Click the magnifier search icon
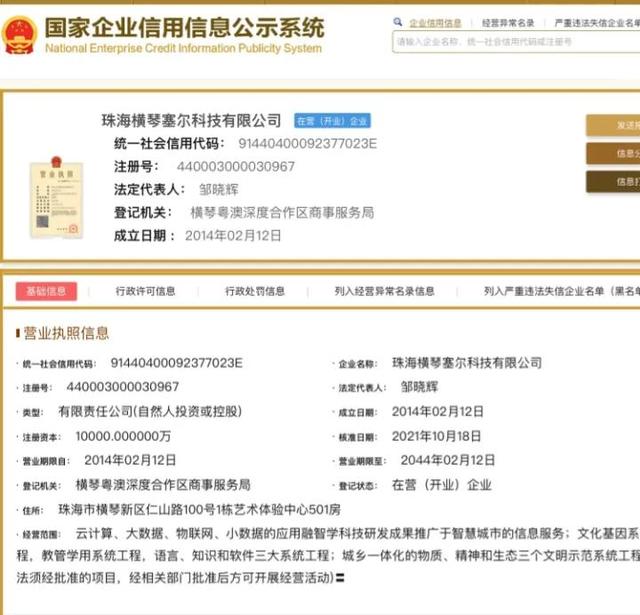This screenshot has width=640, height=615. point(398,22)
